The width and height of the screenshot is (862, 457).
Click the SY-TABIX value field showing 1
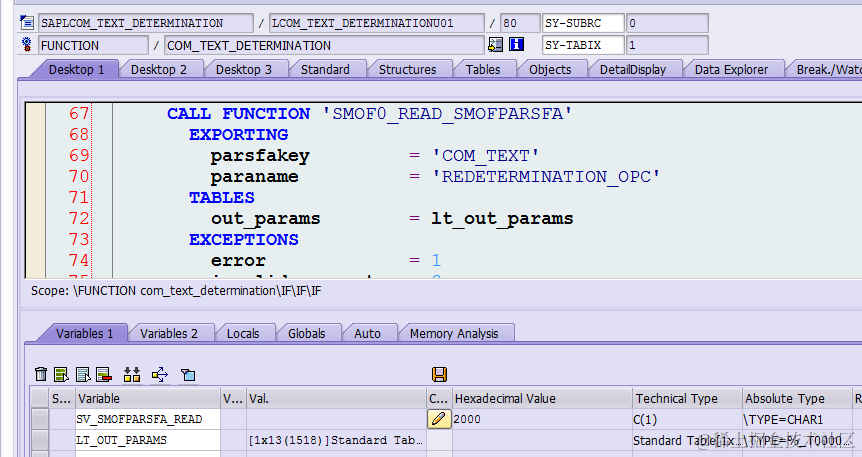[667, 45]
